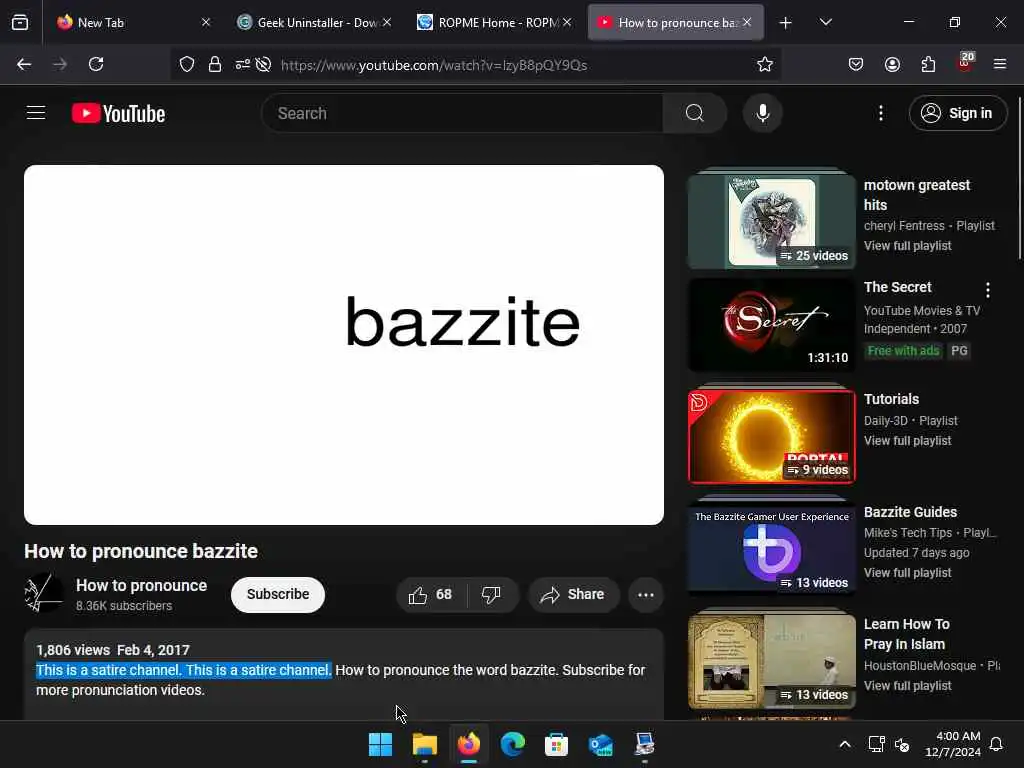
Task: Click the bazzite video player
Action: coord(344,344)
